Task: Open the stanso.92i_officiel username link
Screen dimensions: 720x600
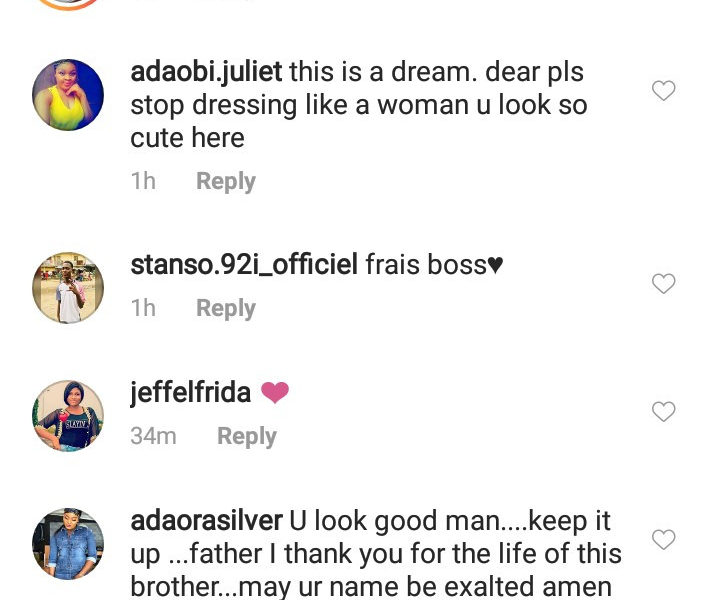Action: 244,265
